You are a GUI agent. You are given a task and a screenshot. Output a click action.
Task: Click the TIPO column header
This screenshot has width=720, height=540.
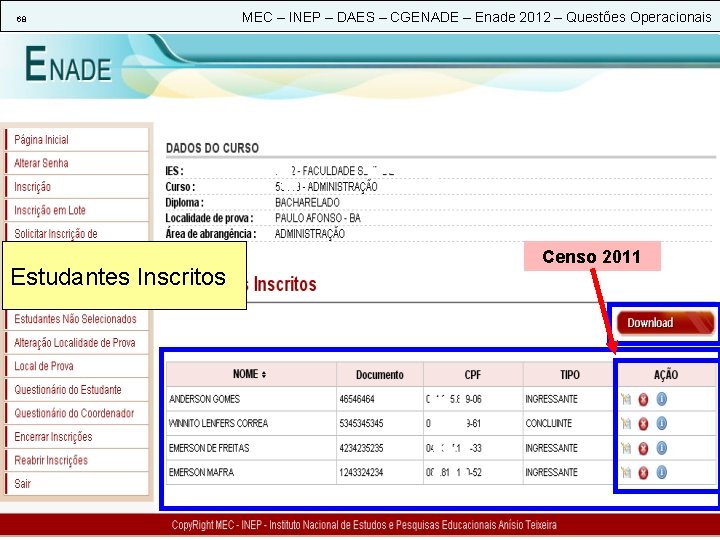pos(569,375)
